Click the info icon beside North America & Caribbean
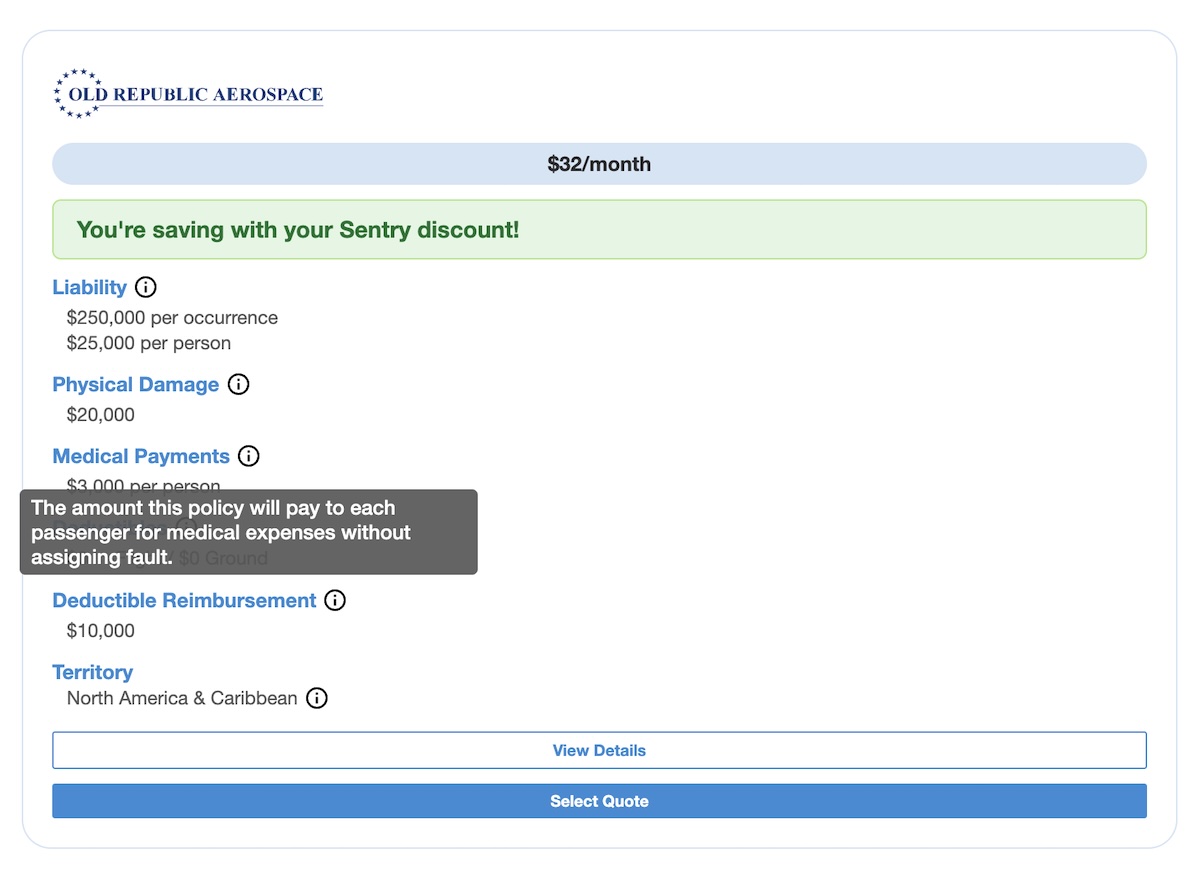The width and height of the screenshot is (1200, 880). (317, 698)
